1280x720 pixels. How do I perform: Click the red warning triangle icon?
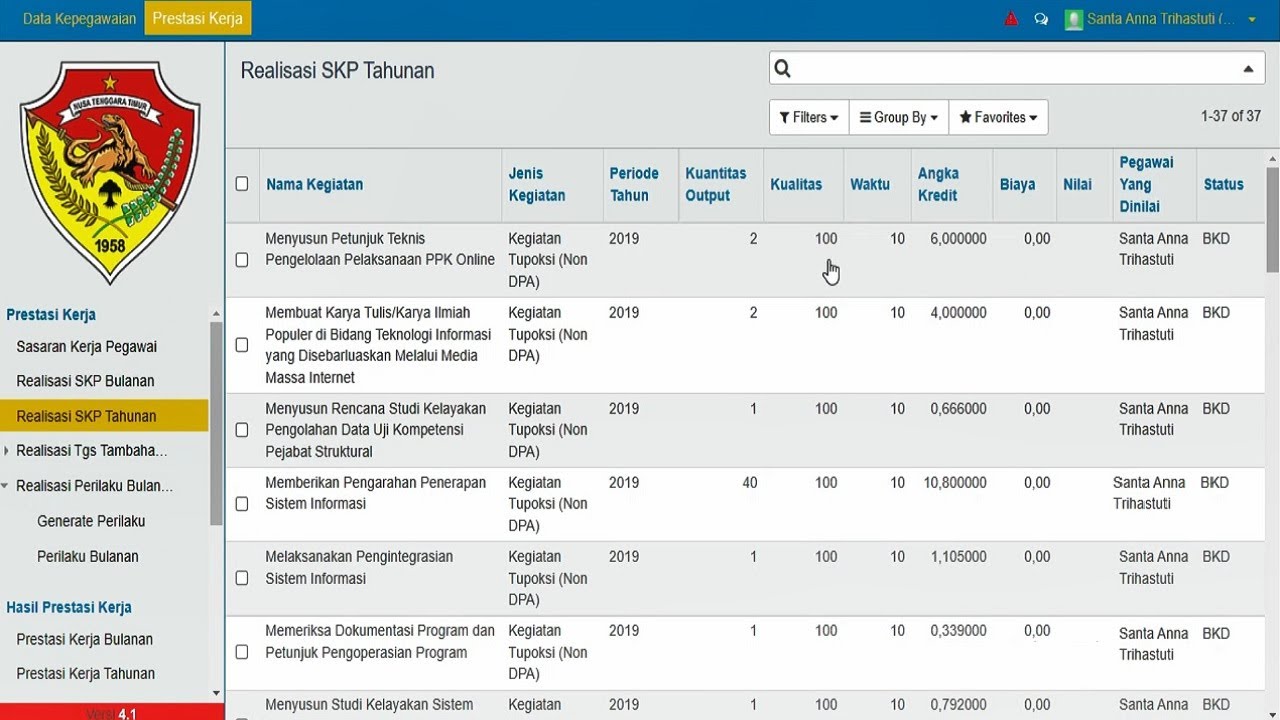[1011, 19]
